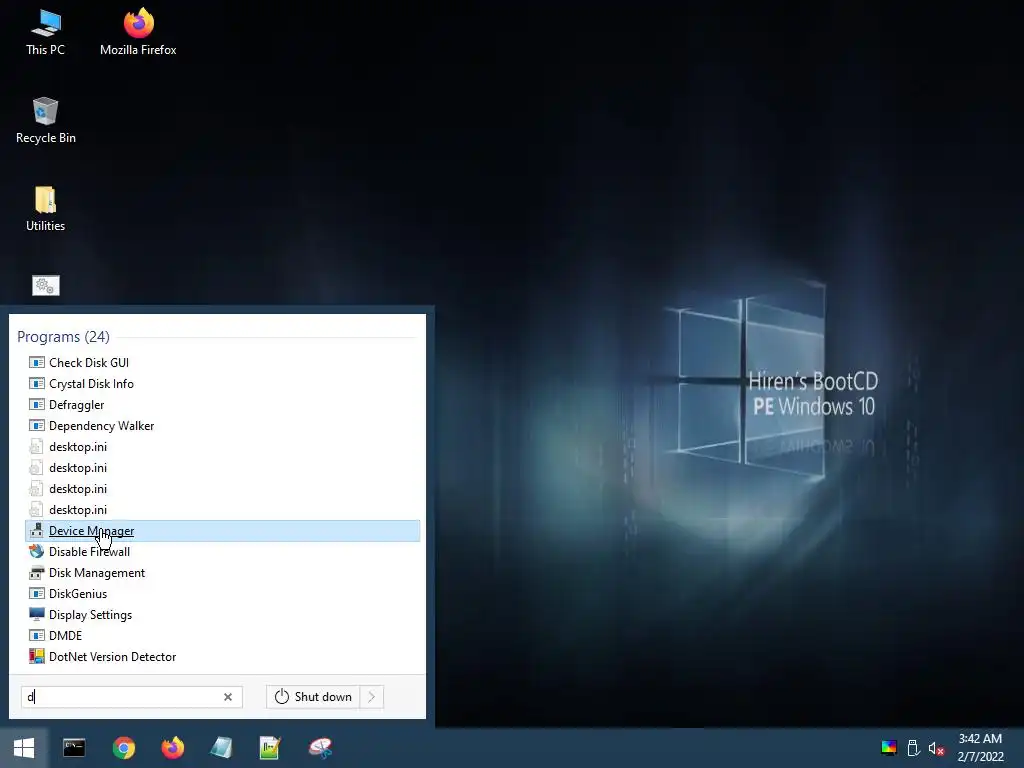Click the Device Manager icon
This screenshot has width=1024, height=768.
tap(37, 530)
